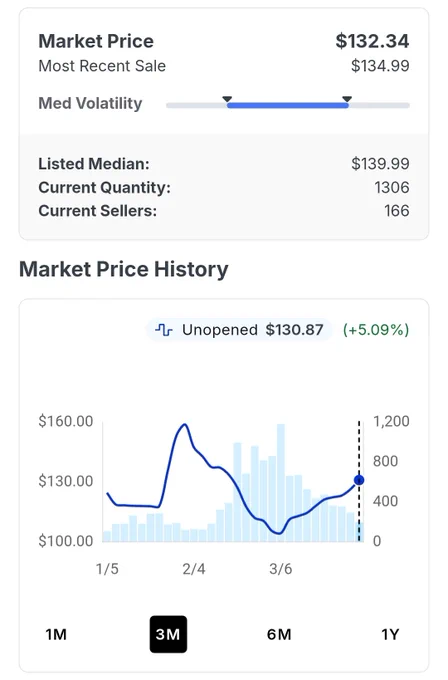This screenshot has width=448, height=680.
Task: Switch chart to 6M range
Action: [279, 634]
